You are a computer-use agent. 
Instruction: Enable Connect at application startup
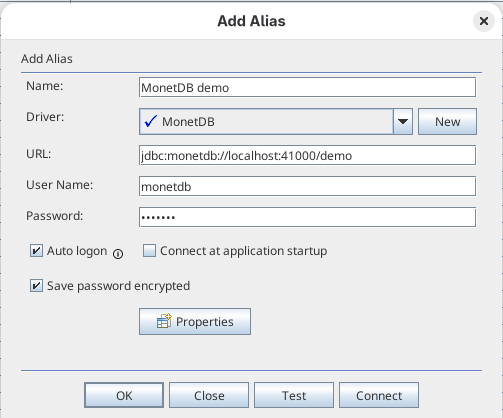(x=149, y=251)
